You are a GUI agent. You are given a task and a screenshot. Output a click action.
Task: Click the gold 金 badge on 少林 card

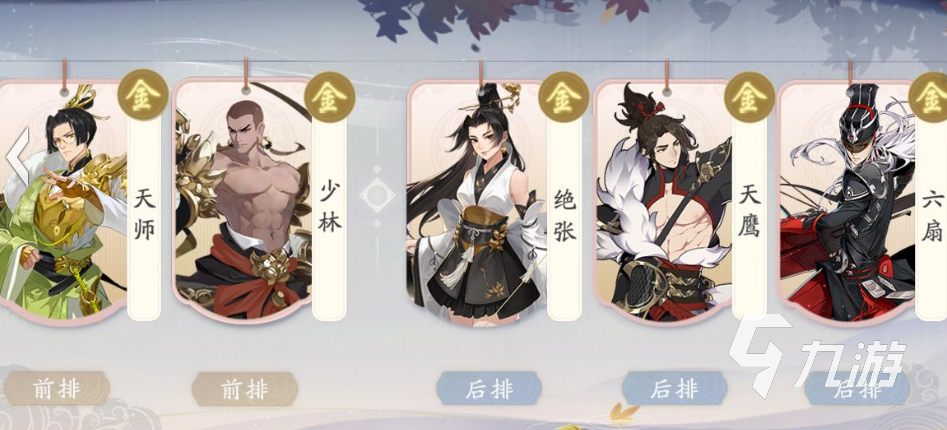click(x=329, y=97)
